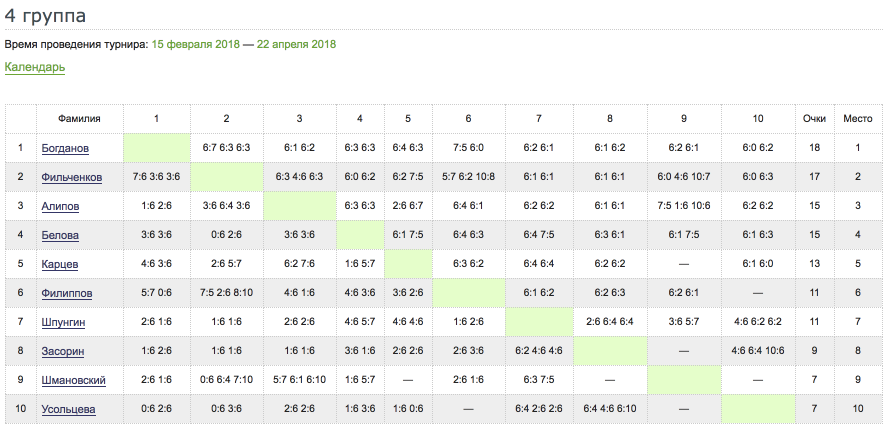Click the end date 22 апреля 2018
The width and height of the screenshot is (889, 429).
(297, 44)
